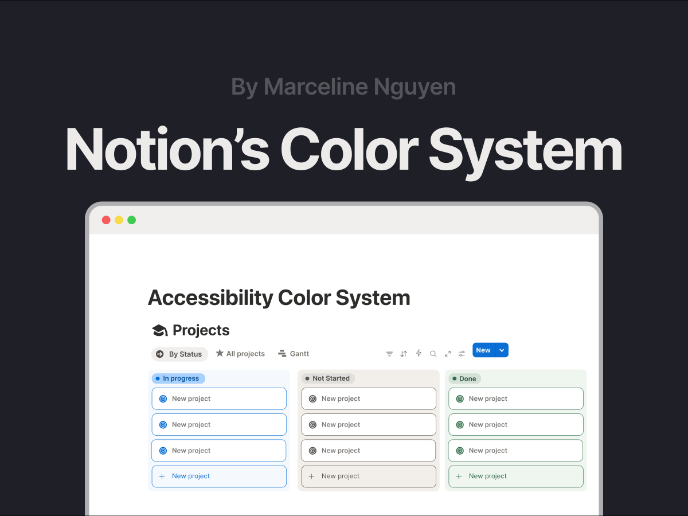The image size is (688, 516).
Task: Add a new project under Done
Action: 516,477
